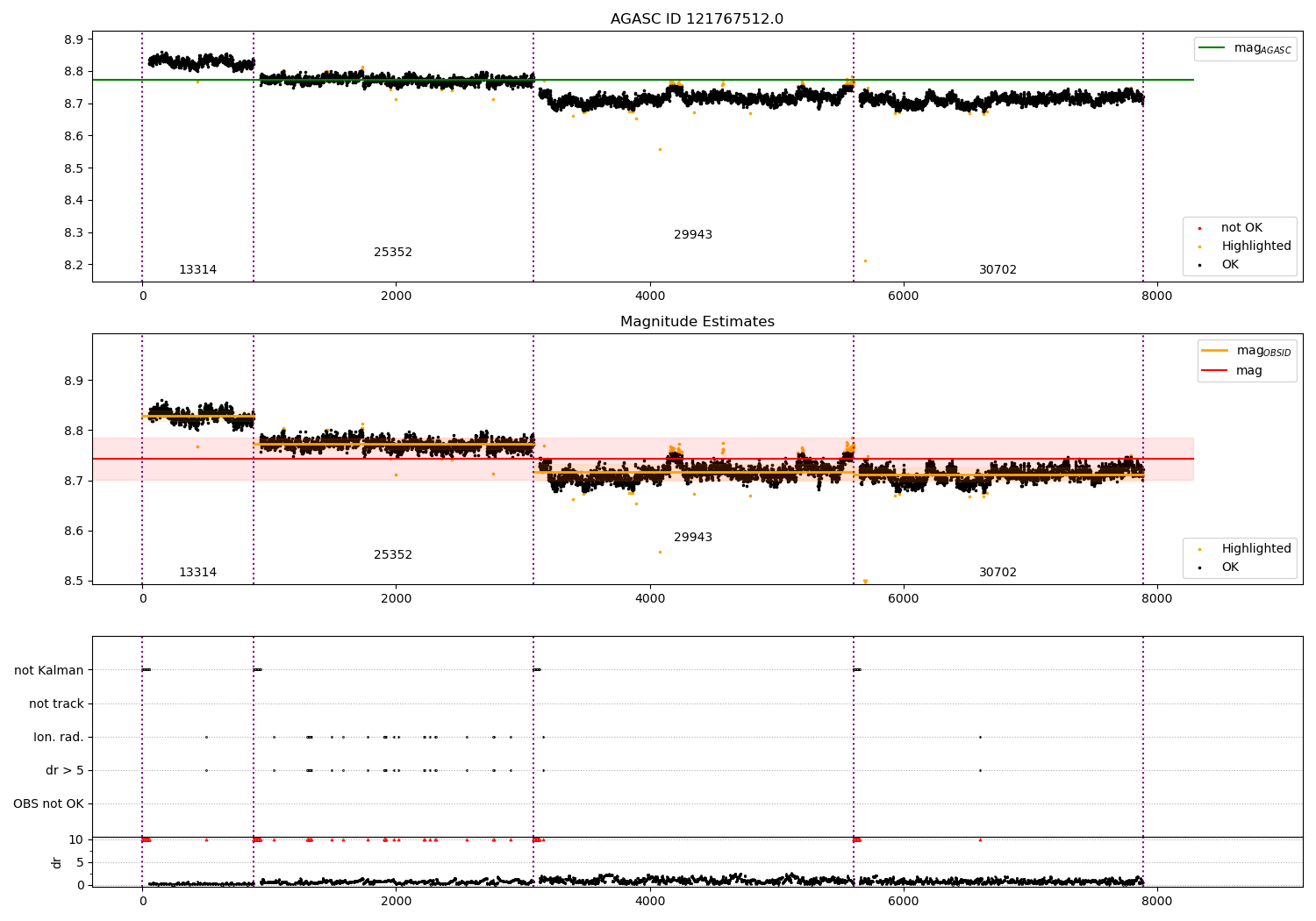This screenshot has width=1316, height=921.
Task: Click the green mag AGASC legend entry
Action: [1245, 48]
